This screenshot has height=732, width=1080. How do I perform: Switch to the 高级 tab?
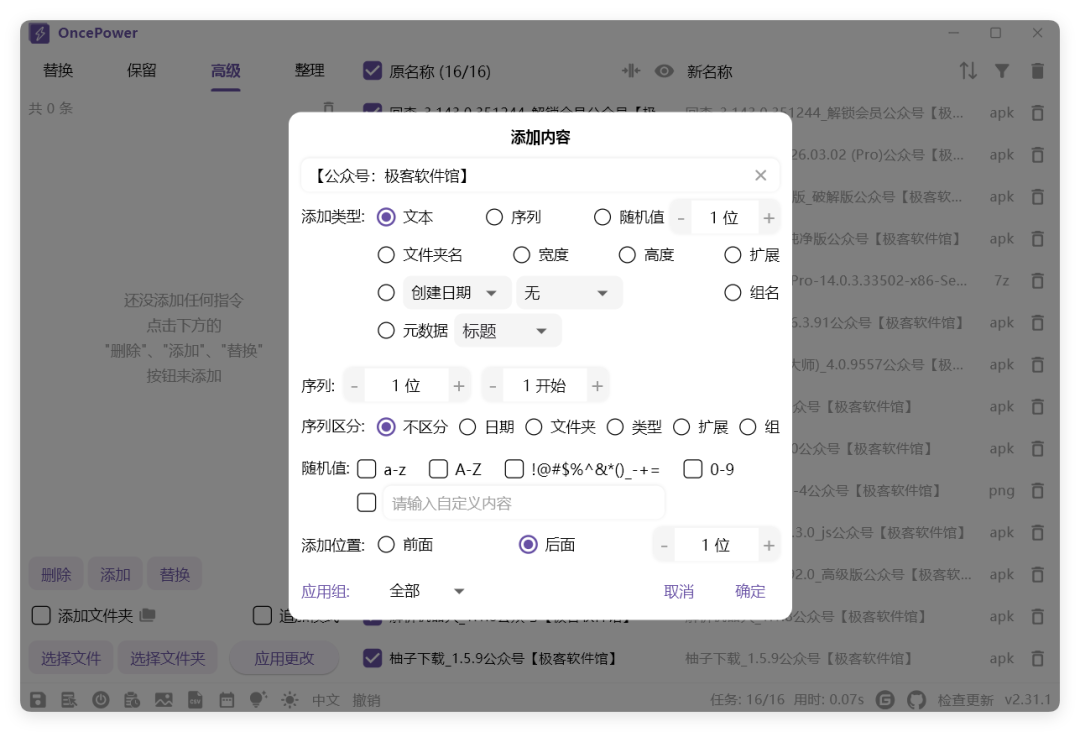pyautogui.click(x=226, y=71)
